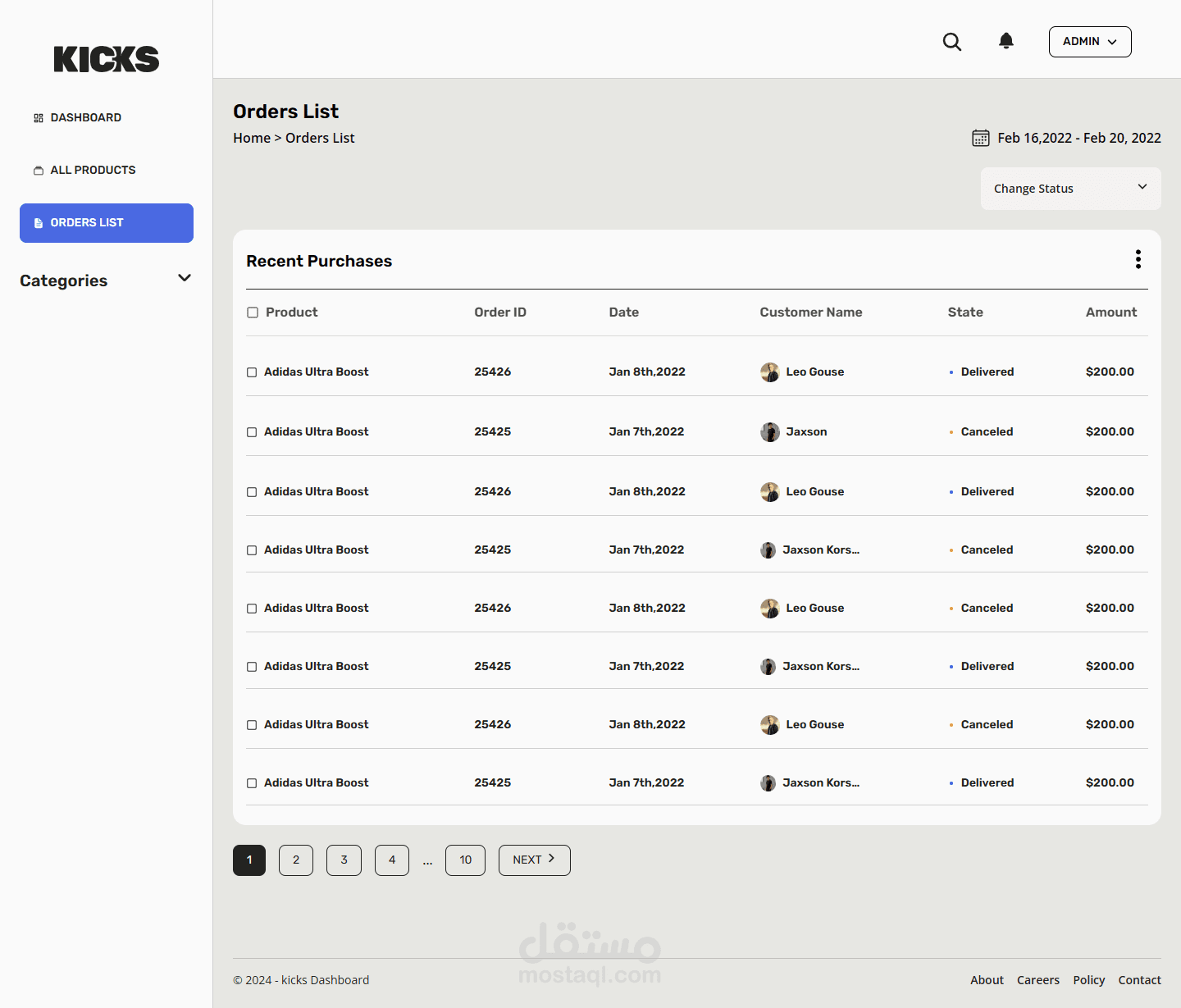Click the calendar date range icon
Viewport: 1181px width, 1008px height.
pos(980,138)
